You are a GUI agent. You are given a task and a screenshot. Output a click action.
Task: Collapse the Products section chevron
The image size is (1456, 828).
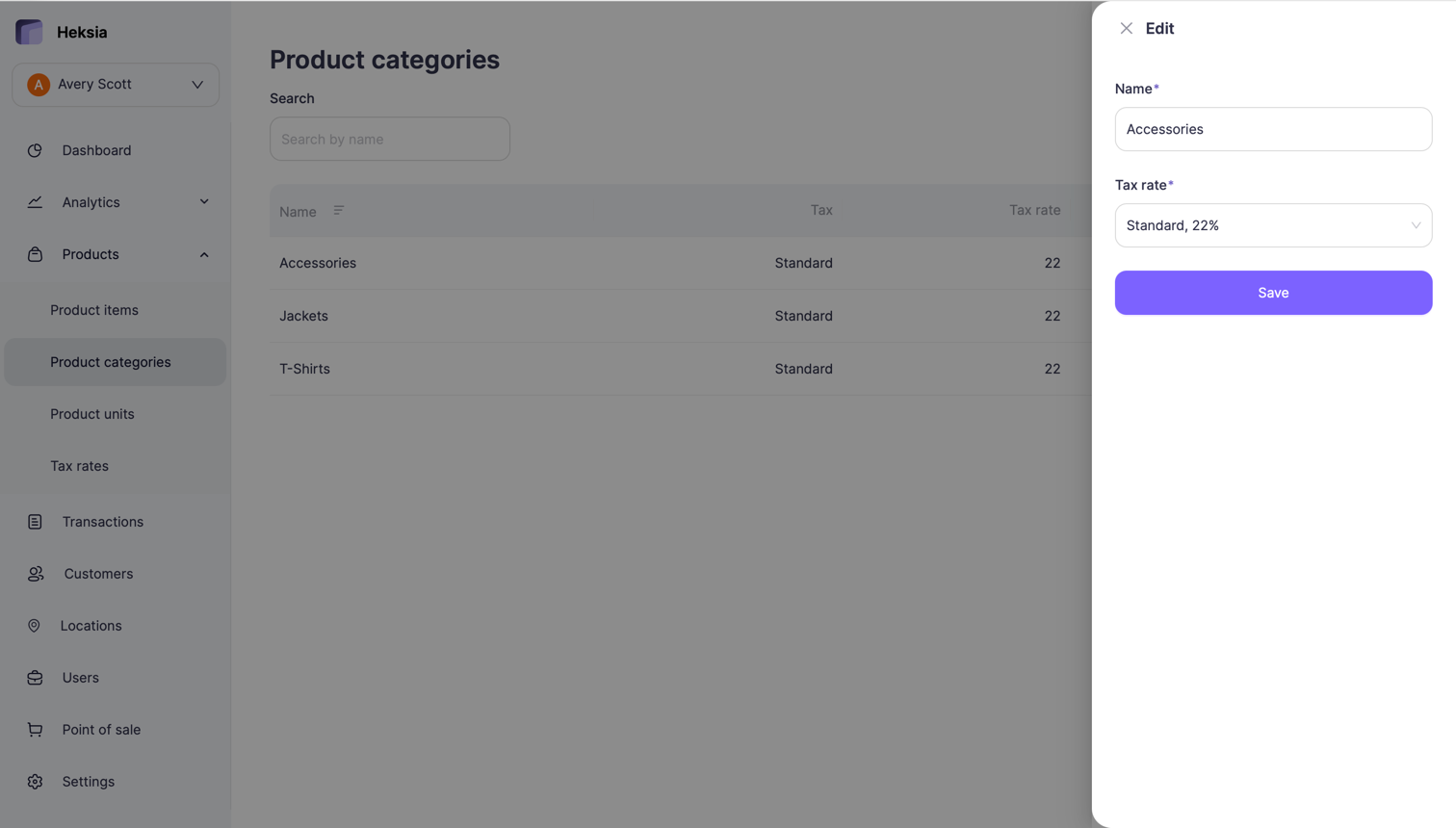203,254
